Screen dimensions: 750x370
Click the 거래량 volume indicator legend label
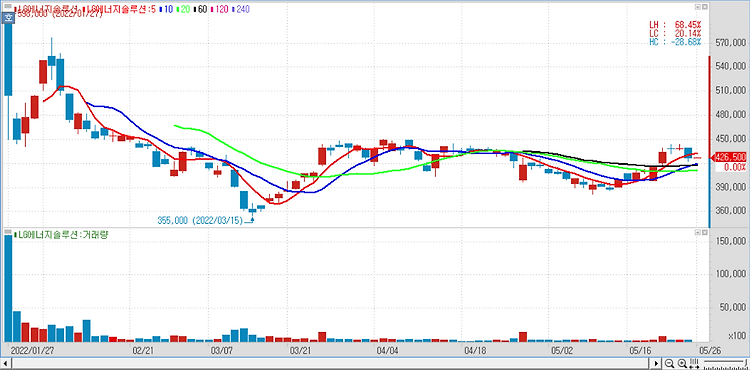point(61,235)
